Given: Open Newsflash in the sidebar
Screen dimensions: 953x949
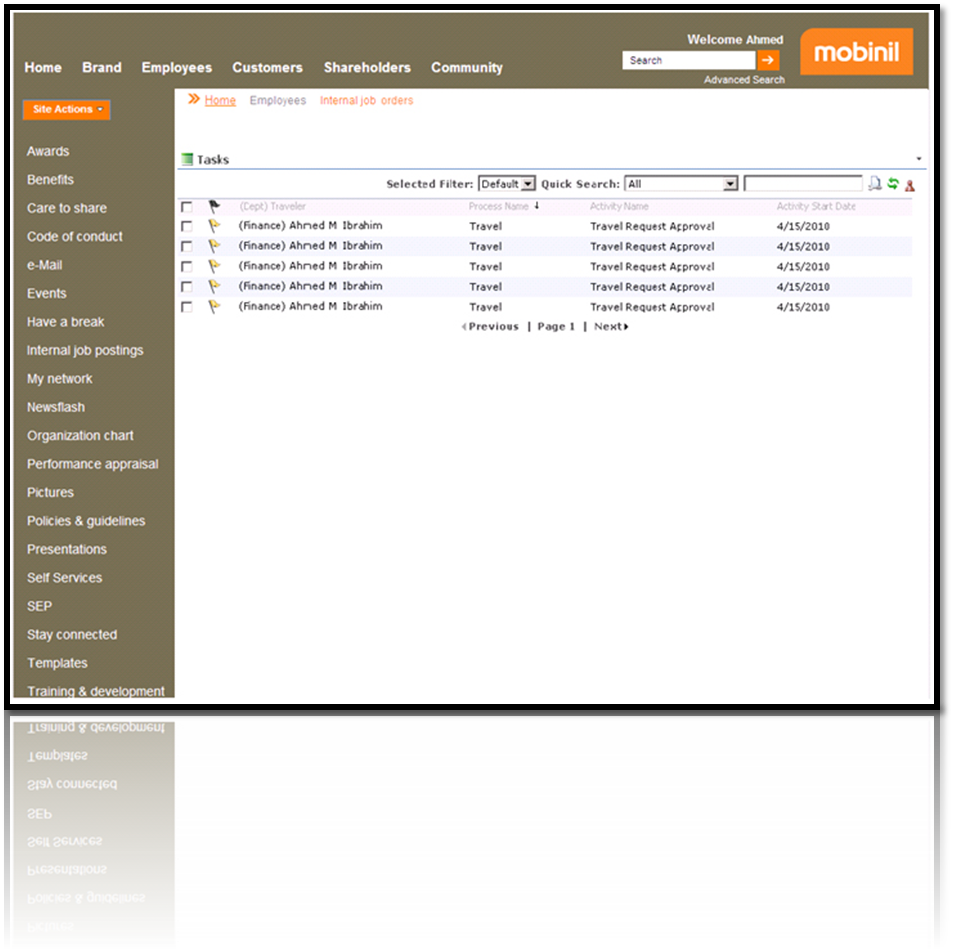Looking at the screenshot, I should (56, 407).
